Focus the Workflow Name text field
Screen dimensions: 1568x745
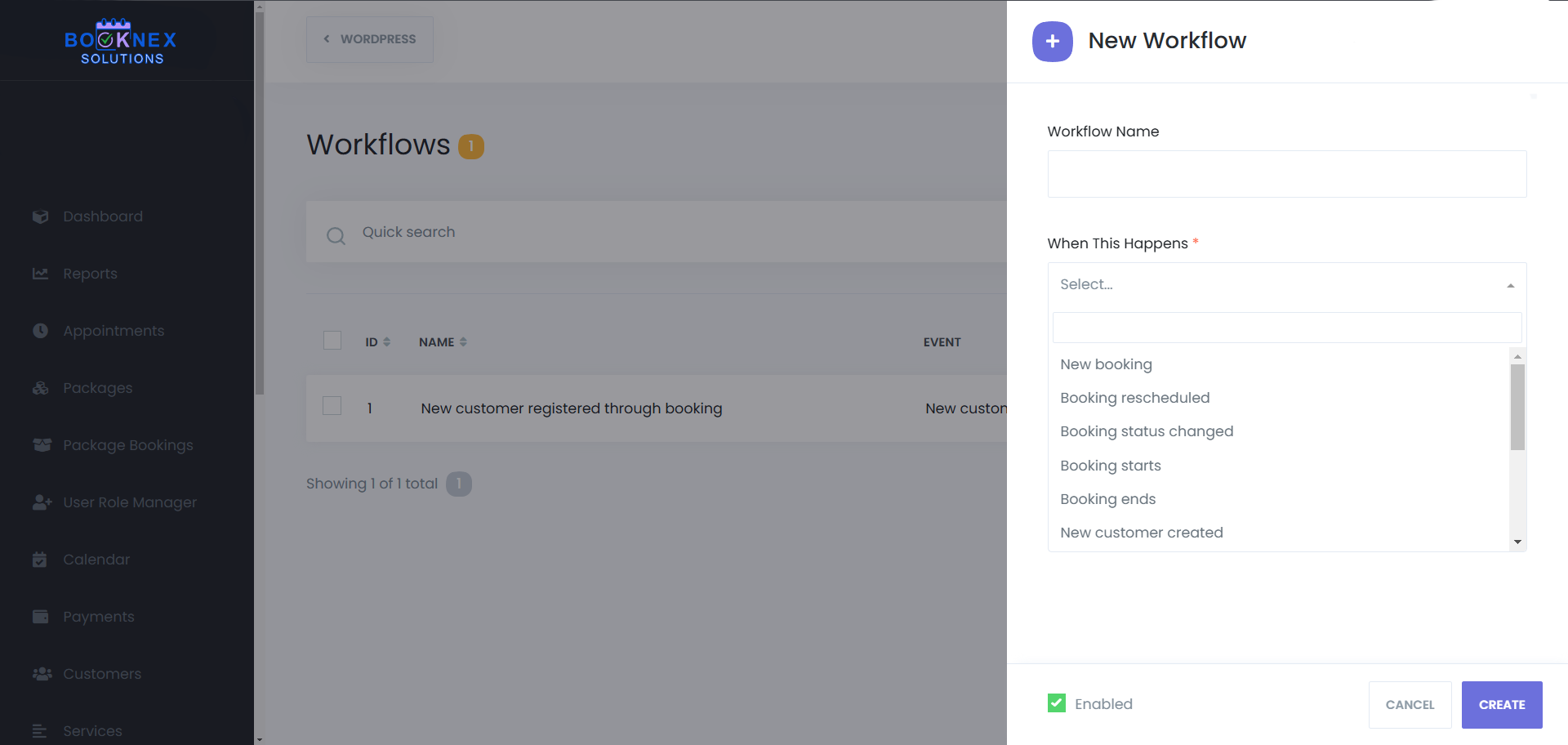tap(1286, 174)
